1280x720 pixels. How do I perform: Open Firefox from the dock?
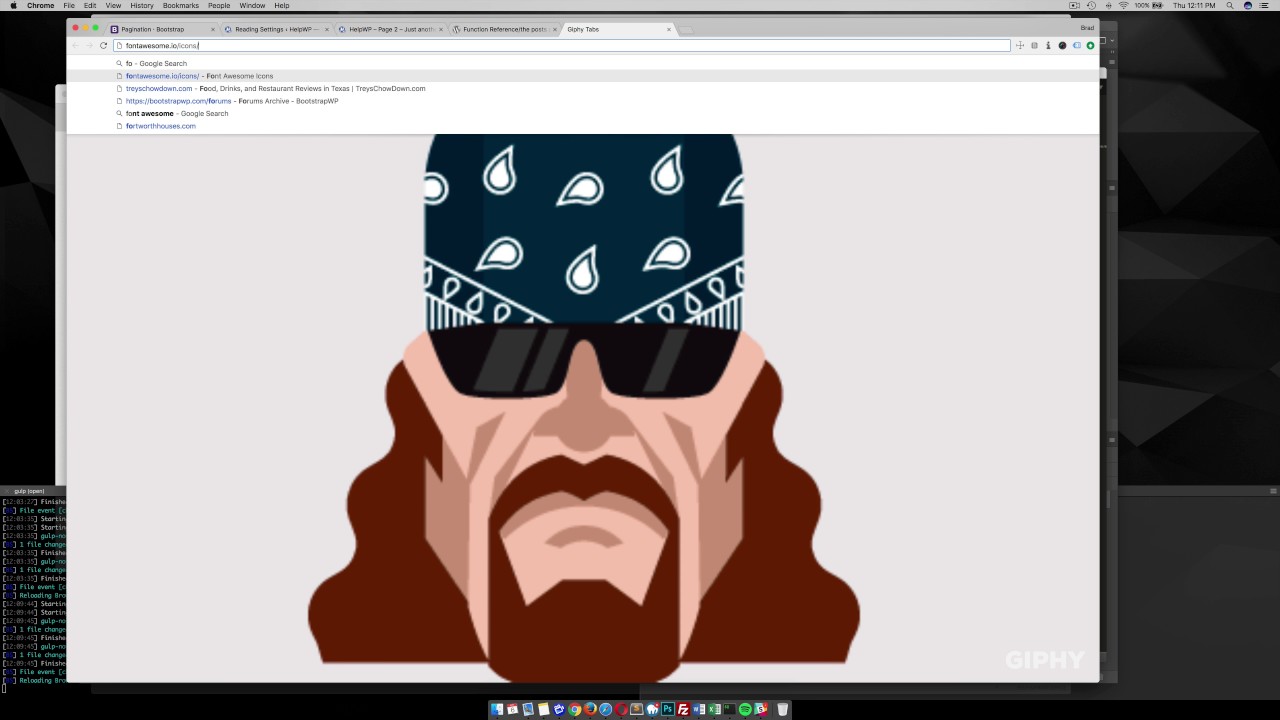590,709
